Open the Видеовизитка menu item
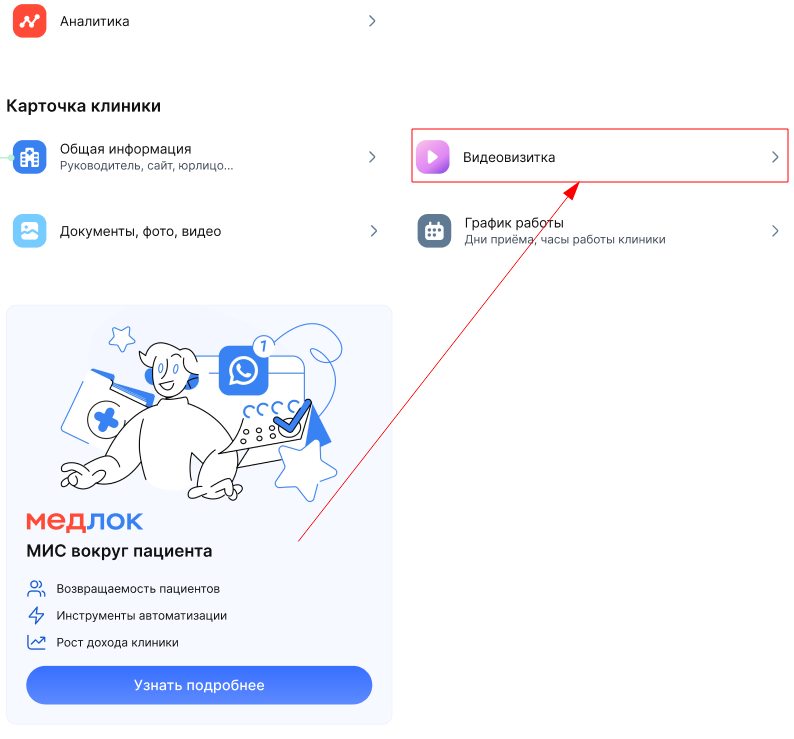This screenshot has height=739, width=794. point(600,155)
